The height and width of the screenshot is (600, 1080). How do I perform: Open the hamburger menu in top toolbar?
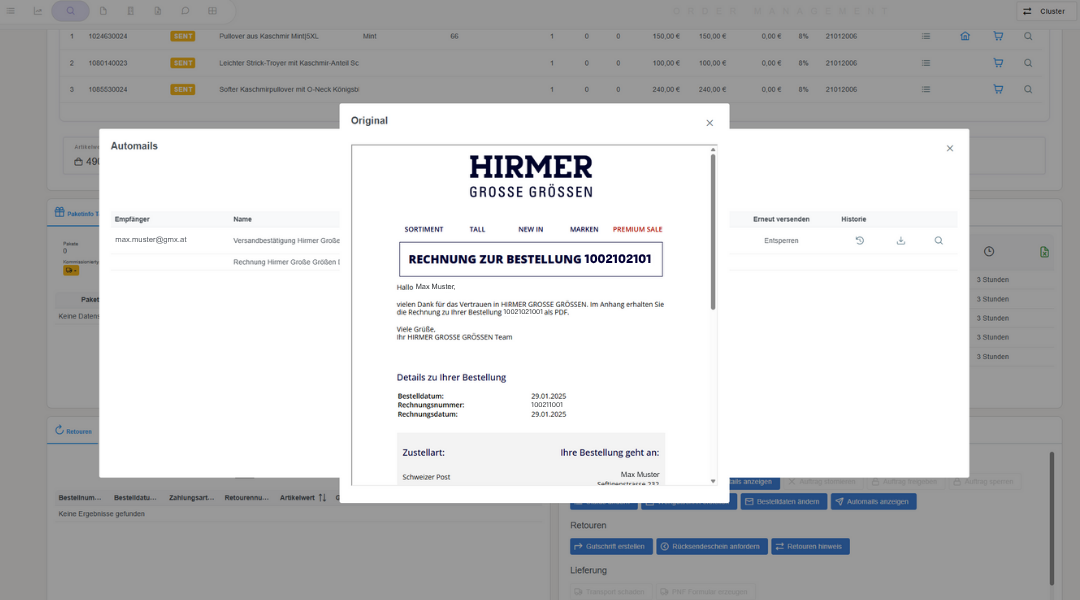[x=10, y=11]
